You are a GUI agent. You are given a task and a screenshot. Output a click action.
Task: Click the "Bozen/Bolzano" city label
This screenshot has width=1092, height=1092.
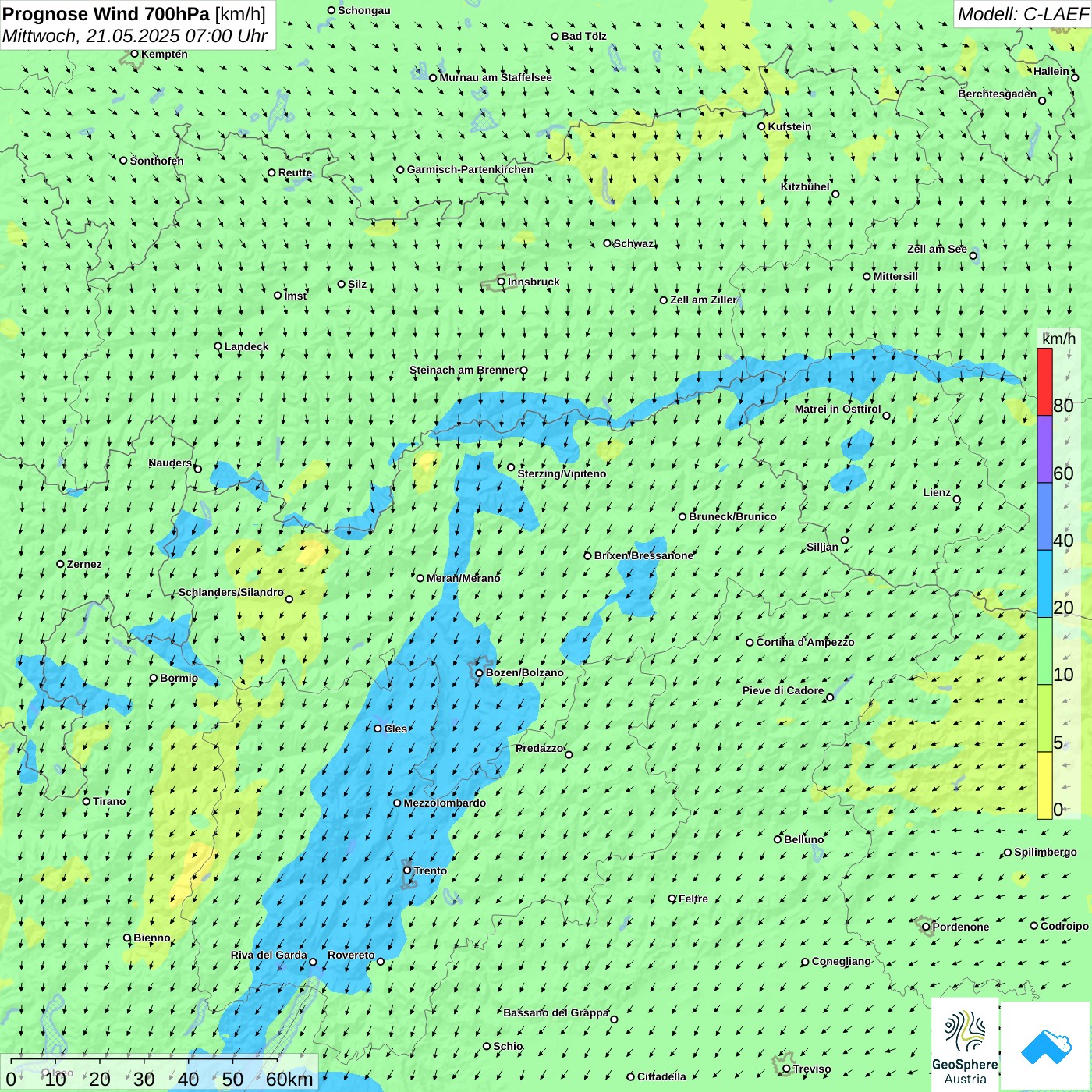point(524,672)
